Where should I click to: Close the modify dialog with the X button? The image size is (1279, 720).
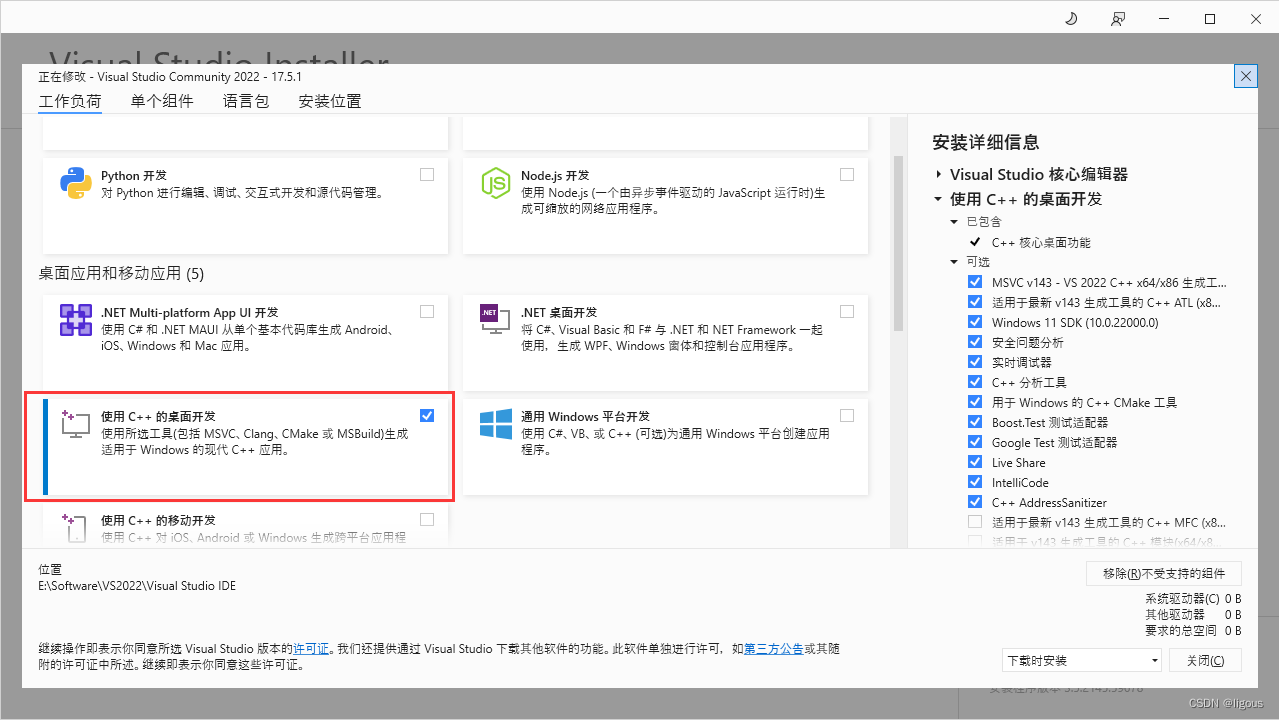pyautogui.click(x=1245, y=76)
